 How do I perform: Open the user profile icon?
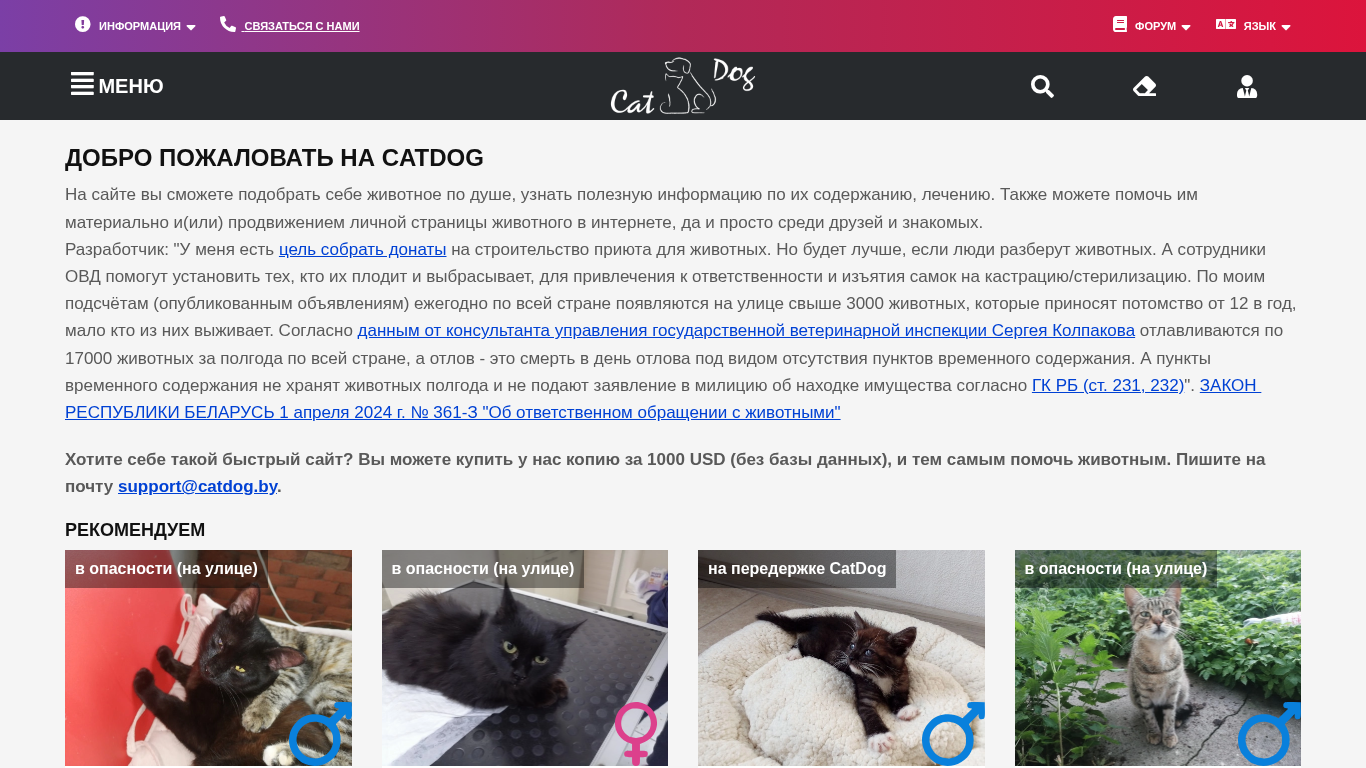1247,87
